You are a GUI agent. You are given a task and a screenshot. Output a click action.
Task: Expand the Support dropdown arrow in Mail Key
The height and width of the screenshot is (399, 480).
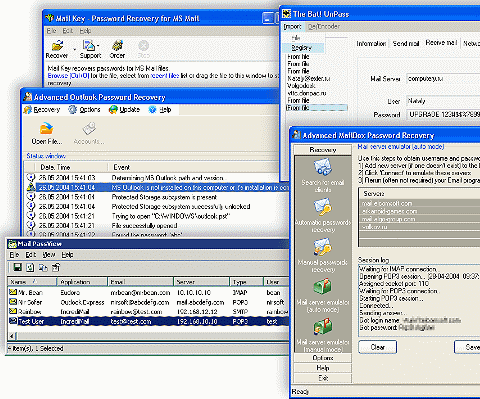pyautogui.click(x=98, y=45)
